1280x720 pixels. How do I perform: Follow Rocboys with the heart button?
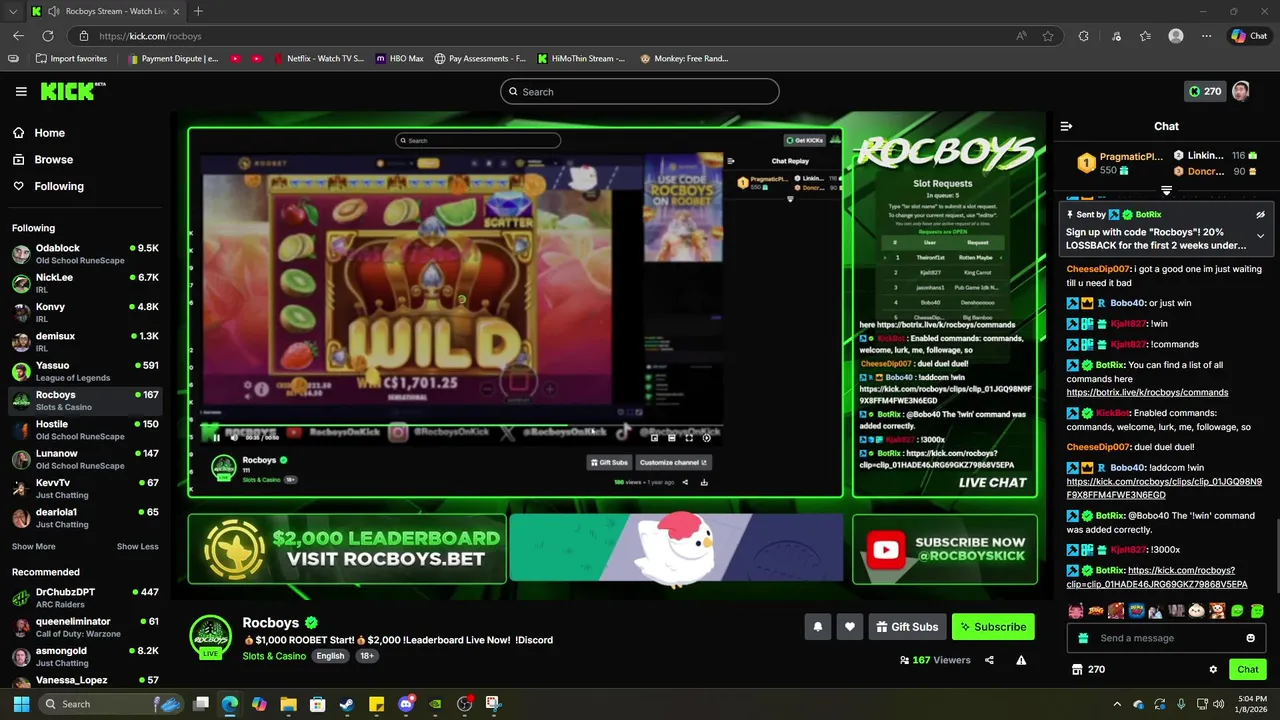(849, 627)
